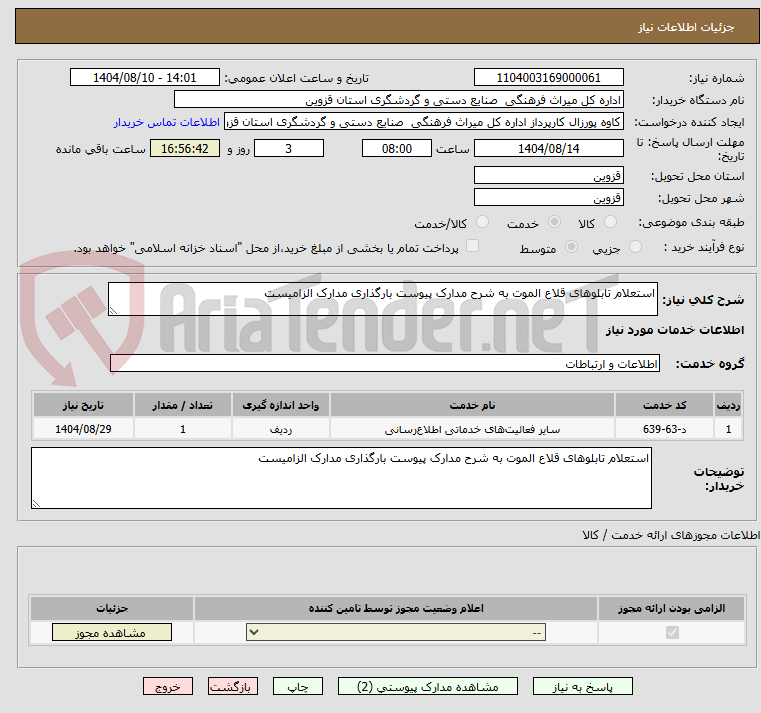
Task: Click the 'گروه خدمت' field
Action: pos(384,363)
